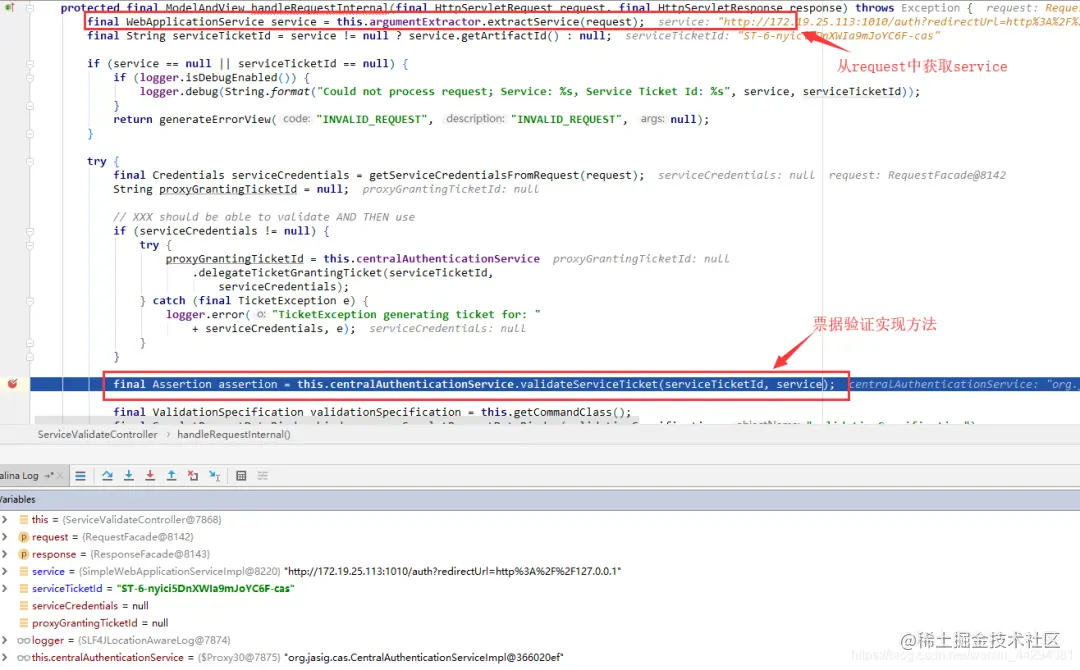Collapse the 'if (service == null' code block
This screenshot has height=670, width=1080.
pos(30,64)
